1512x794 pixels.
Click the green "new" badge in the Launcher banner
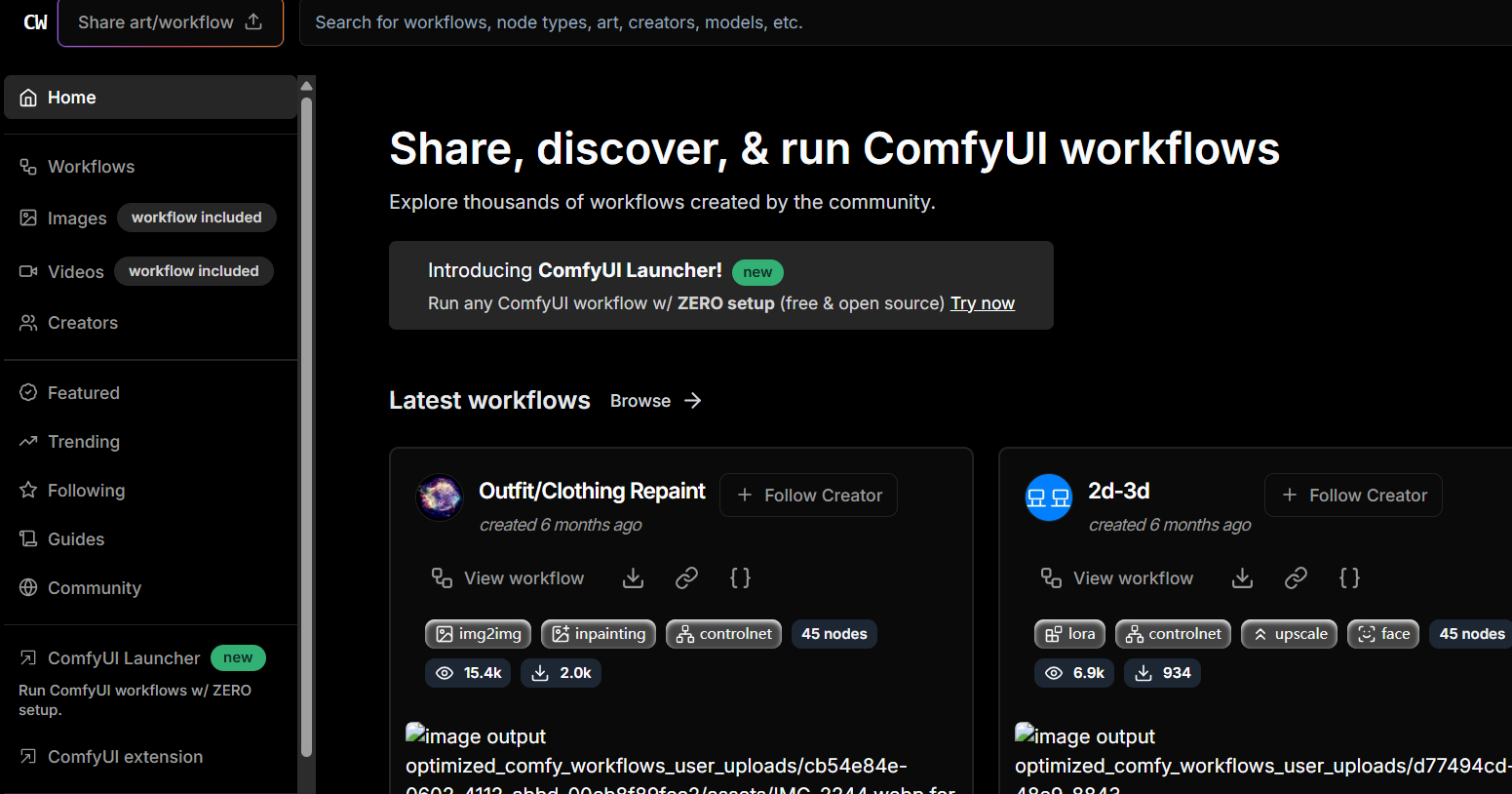click(x=757, y=272)
